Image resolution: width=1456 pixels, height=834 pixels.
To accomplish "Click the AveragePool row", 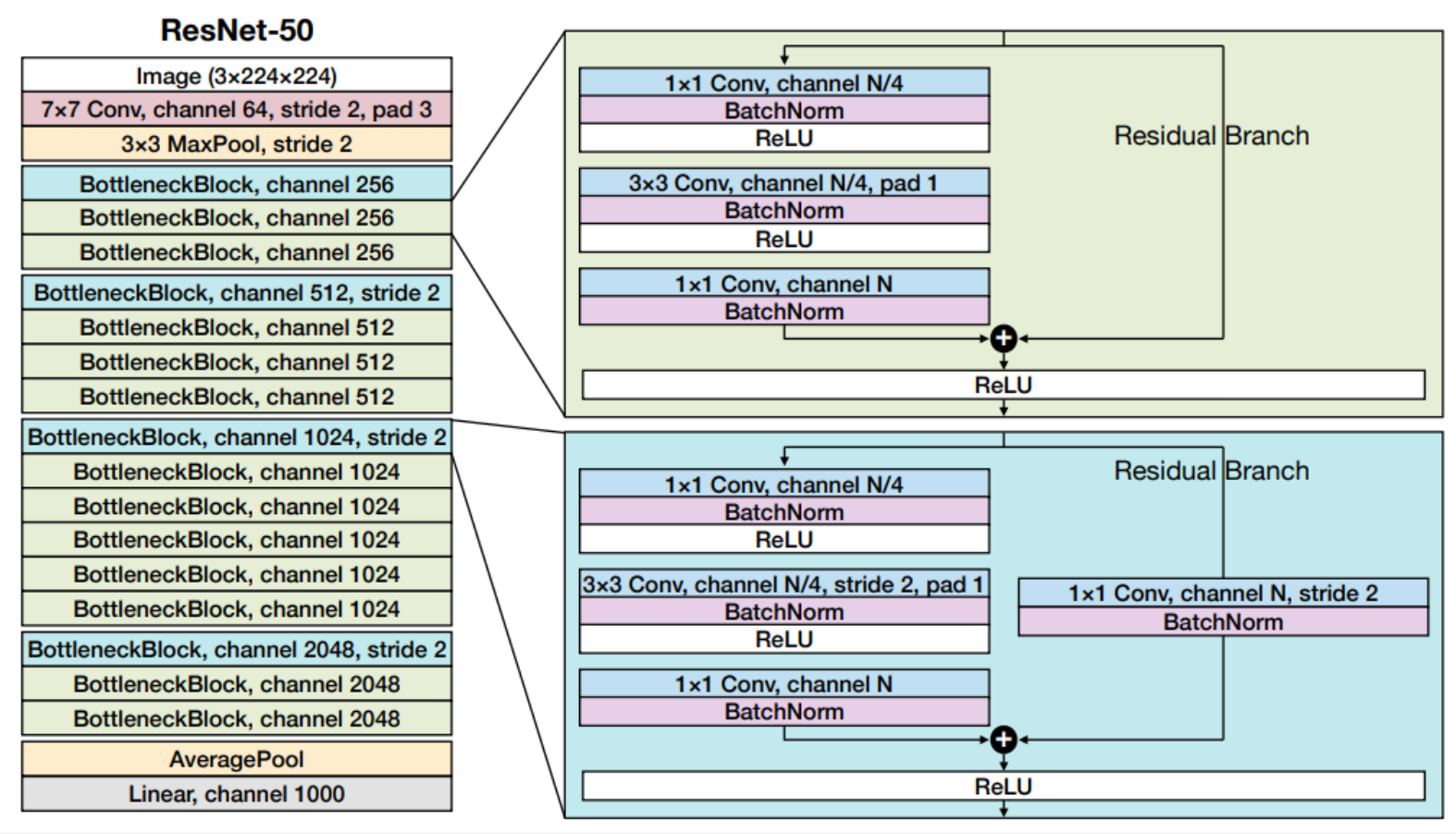I will [237, 759].
